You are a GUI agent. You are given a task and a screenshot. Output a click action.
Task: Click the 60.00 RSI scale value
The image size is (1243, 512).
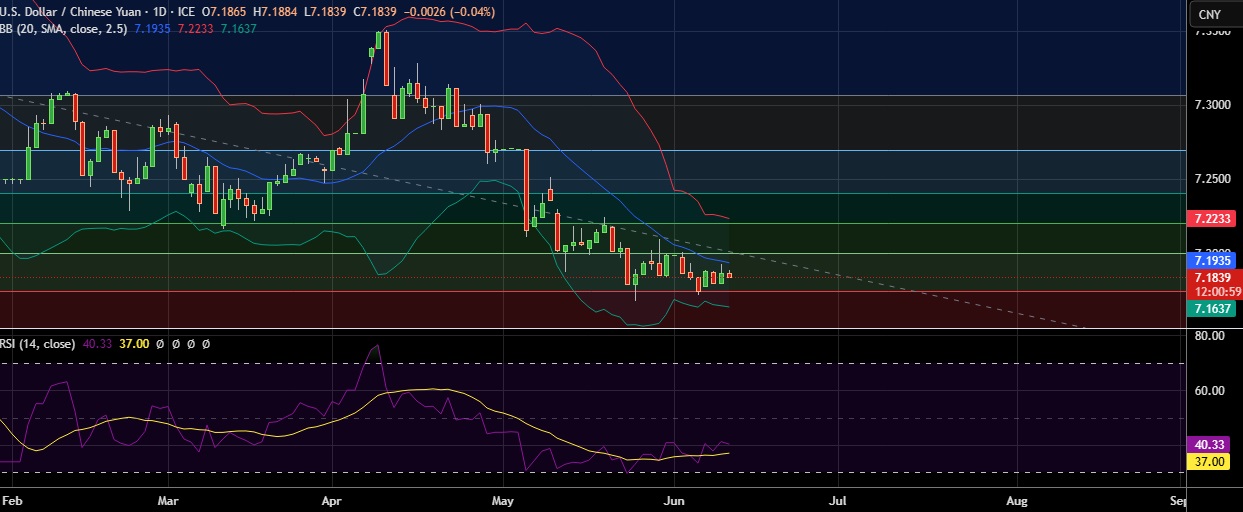[x=1210, y=391]
